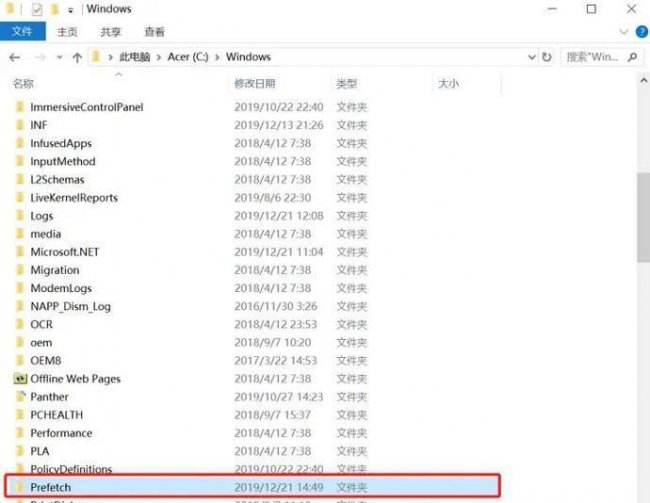The width and height of the screenshot is (650, 503).
Task: Click the scrollbar up arrow
Action: point(643,81)
